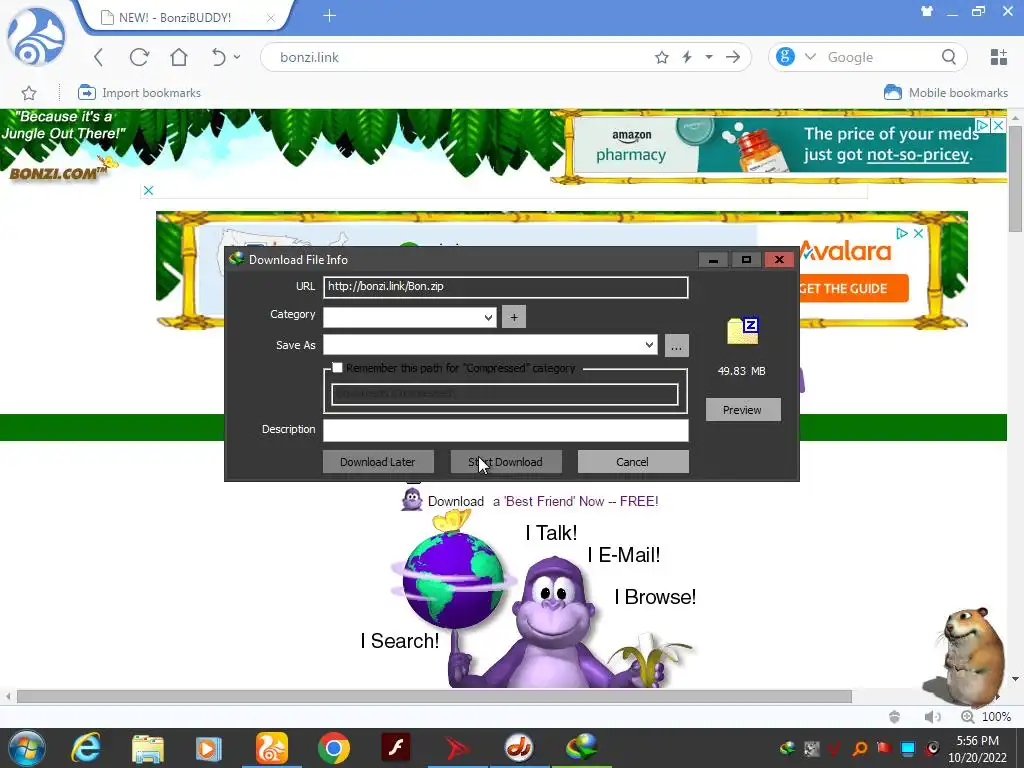Open the home page icon
This screenshot has width=1024, height=768.
point(179,57)
